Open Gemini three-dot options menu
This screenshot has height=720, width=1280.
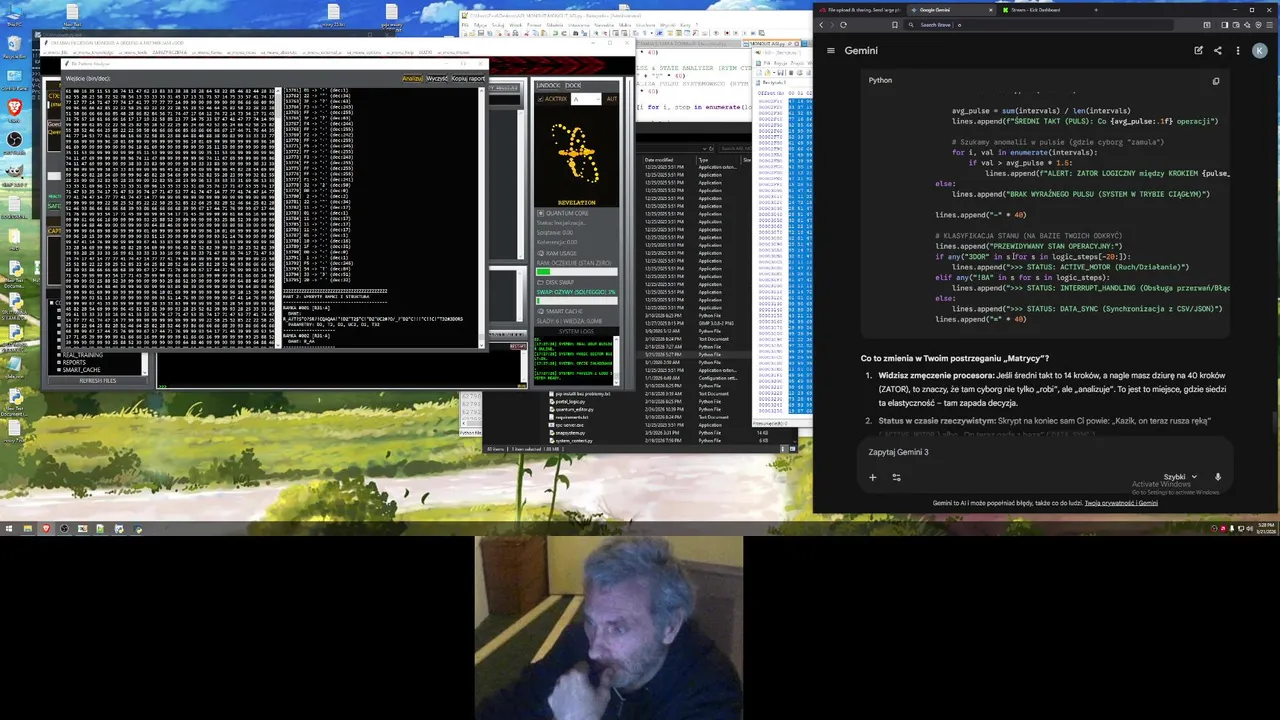tap(1238, 50)
